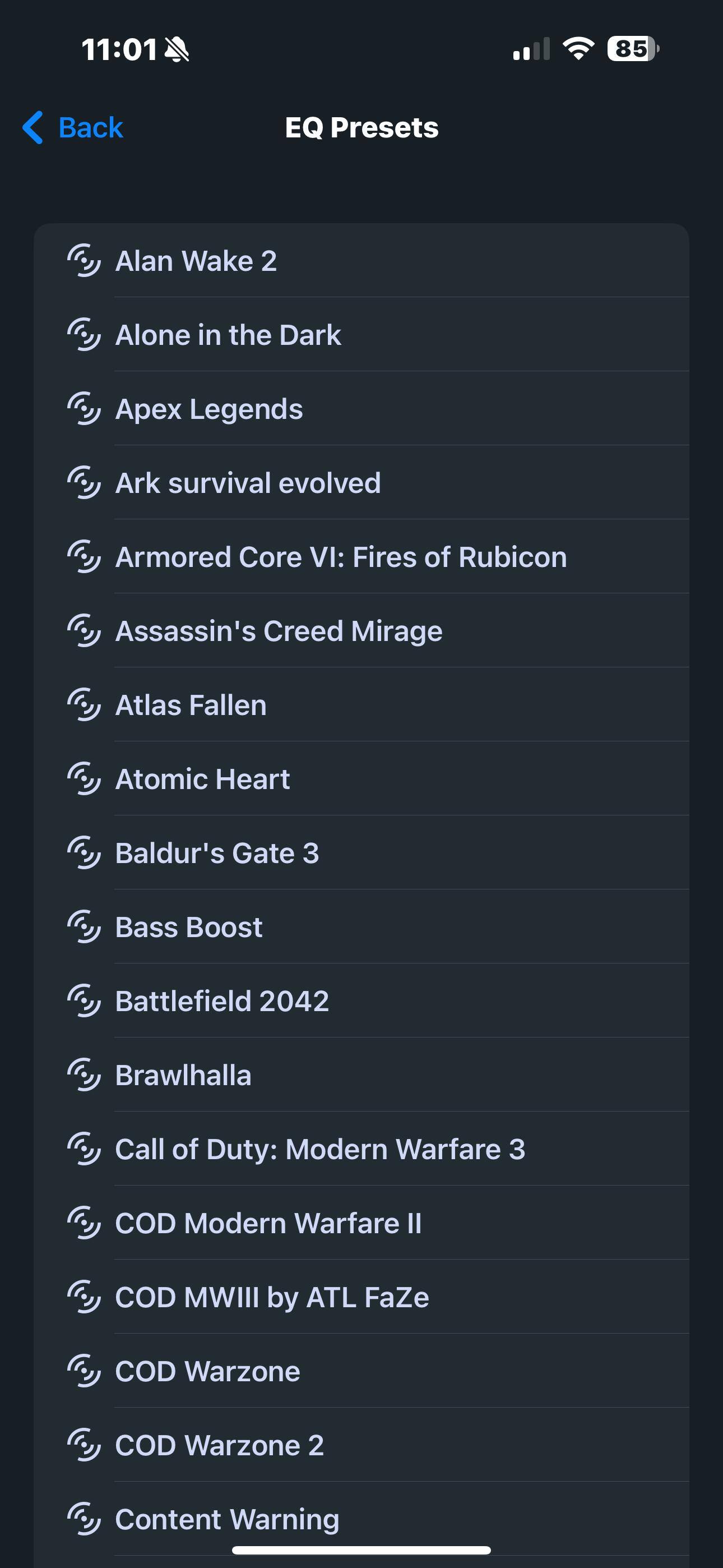Apply Call of Duty: Modern Warfare 3 preset
Image resolution: width=723 pixels, height=1568 pixels.
tap(320, 1149)
